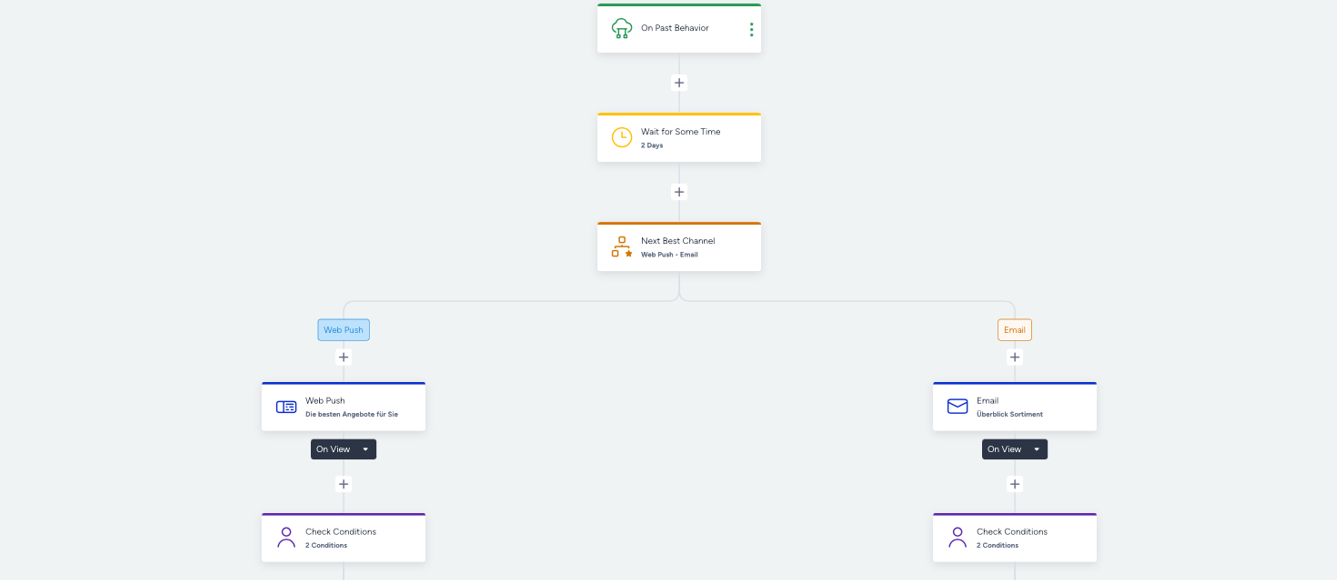
Task: Add step under Email branch label
Action: [x=1014, y=357]
